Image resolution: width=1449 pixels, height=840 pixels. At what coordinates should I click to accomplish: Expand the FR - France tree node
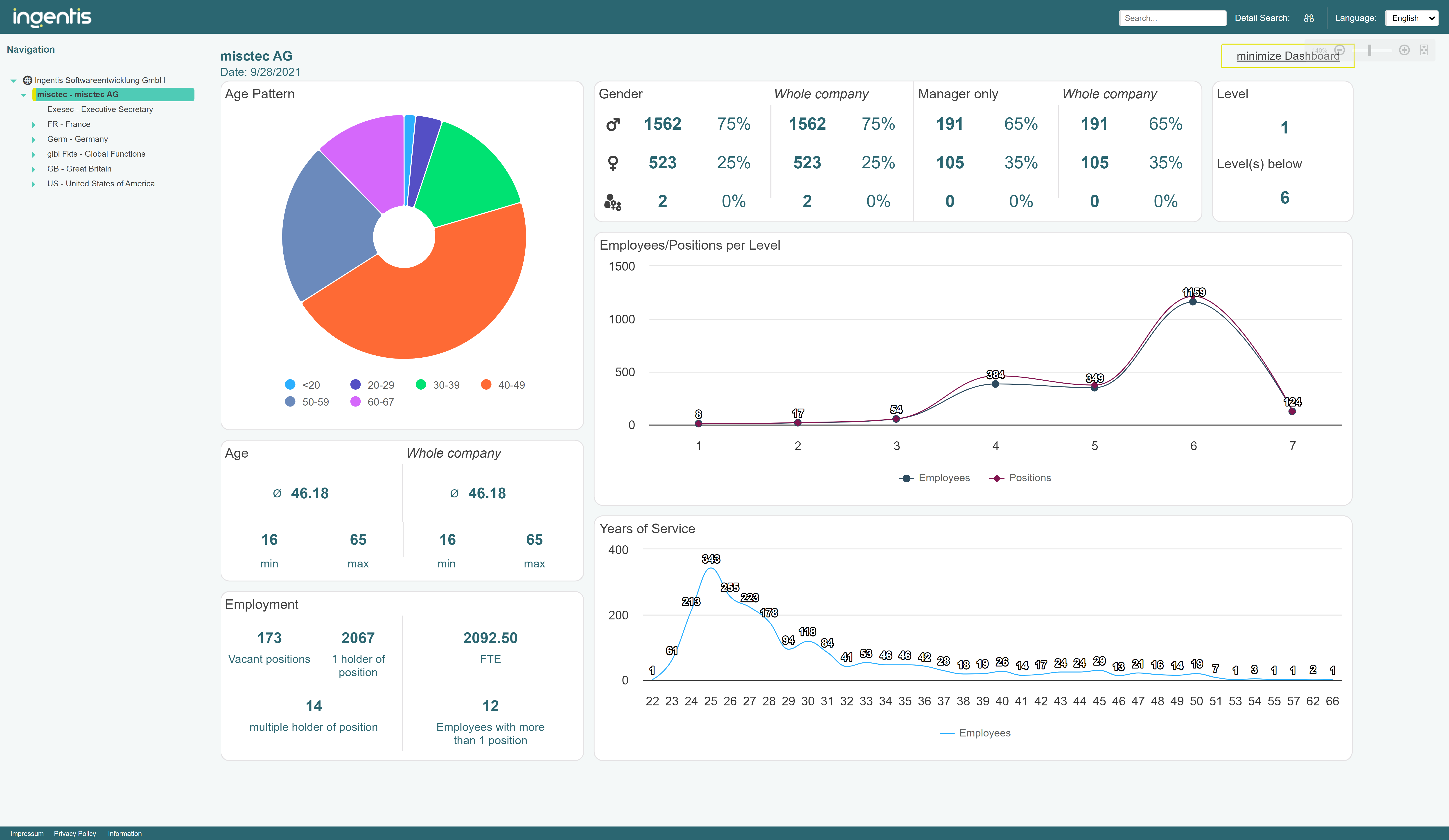(x=34, y=124)
